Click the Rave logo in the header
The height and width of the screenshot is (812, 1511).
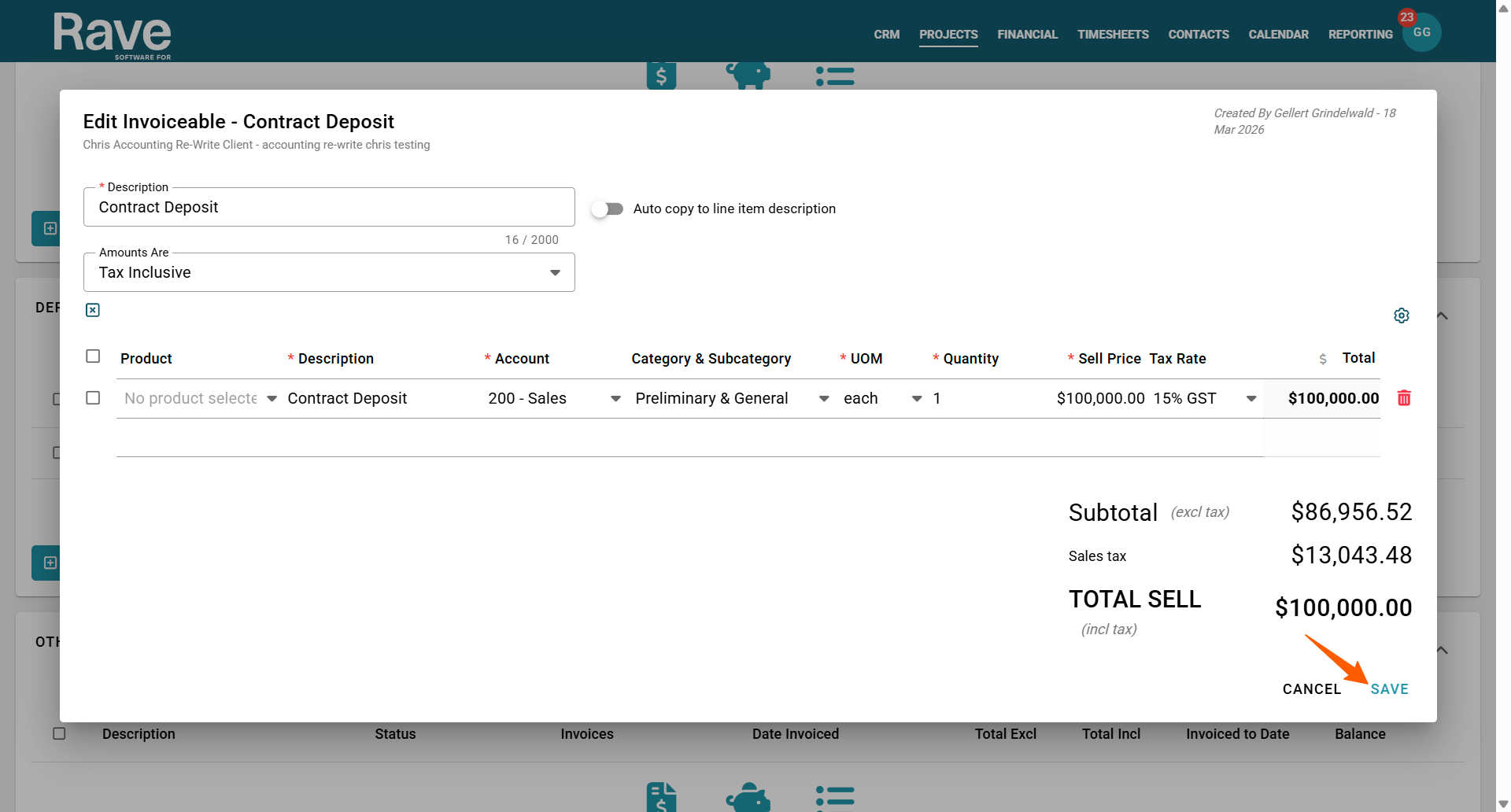112,35
